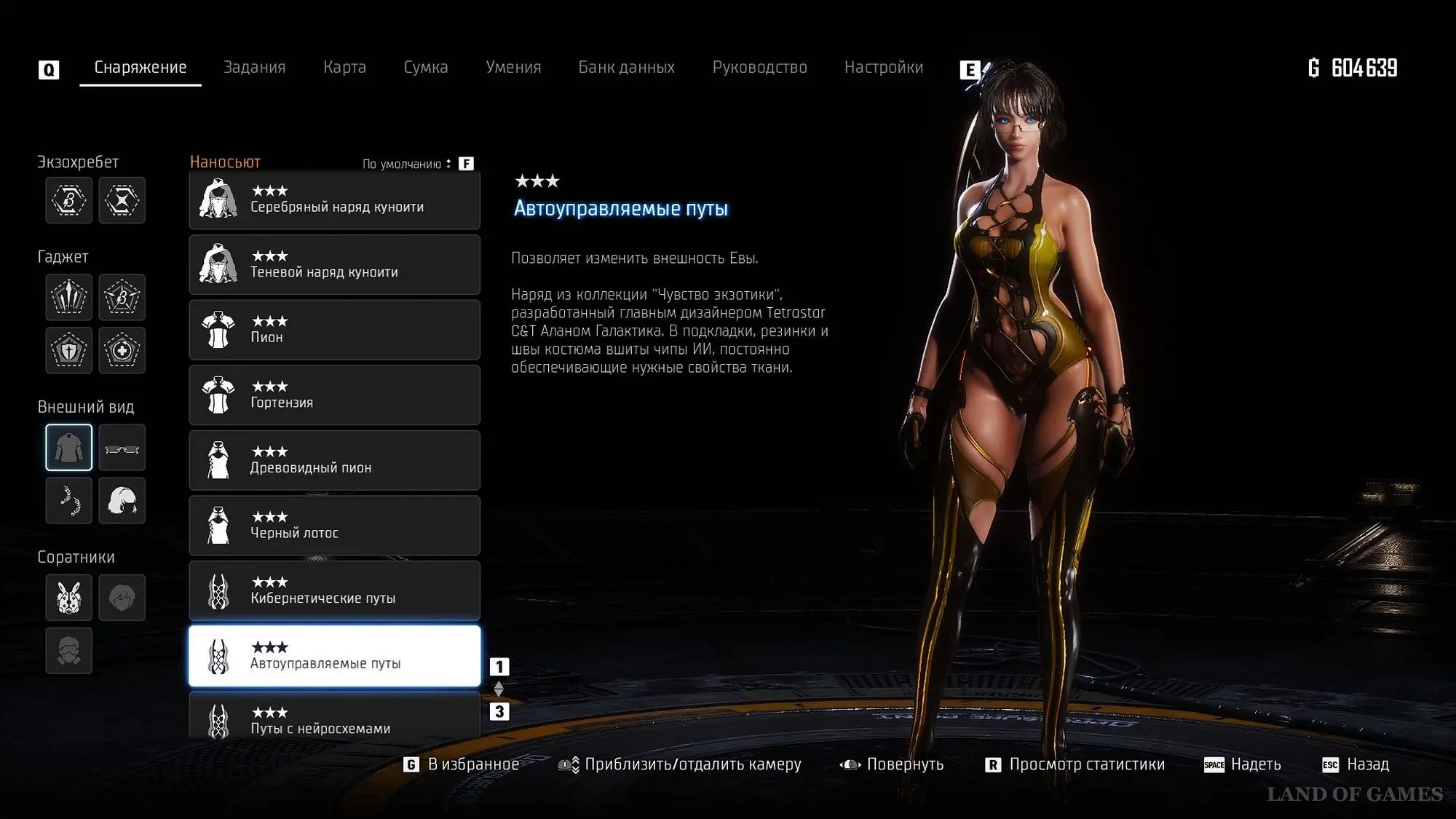
Task: Click Назад to go back
Action: point(1368,764)
